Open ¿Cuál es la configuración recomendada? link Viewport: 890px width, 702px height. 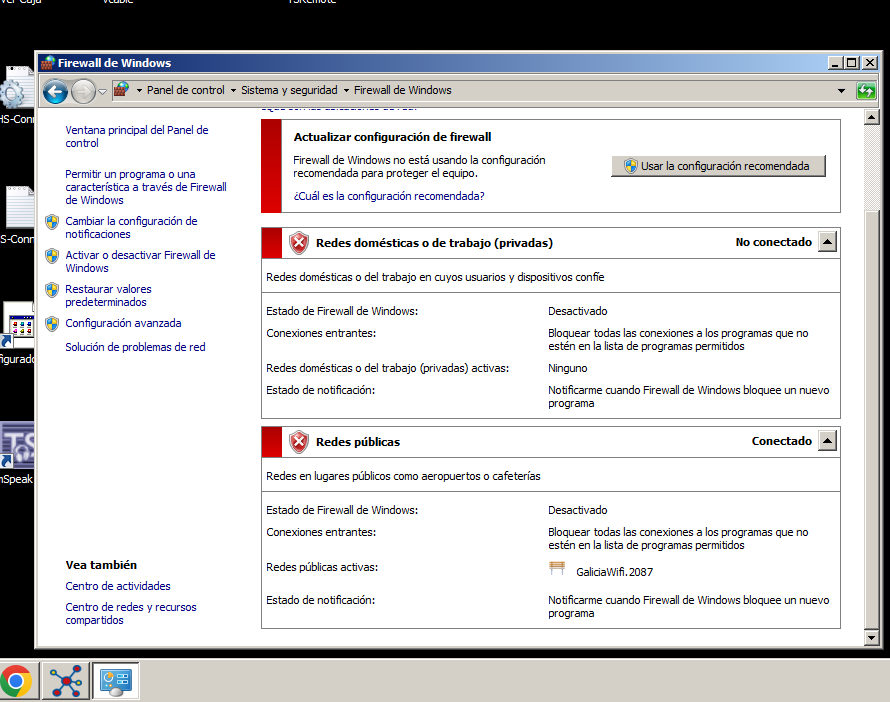[388, 196]
